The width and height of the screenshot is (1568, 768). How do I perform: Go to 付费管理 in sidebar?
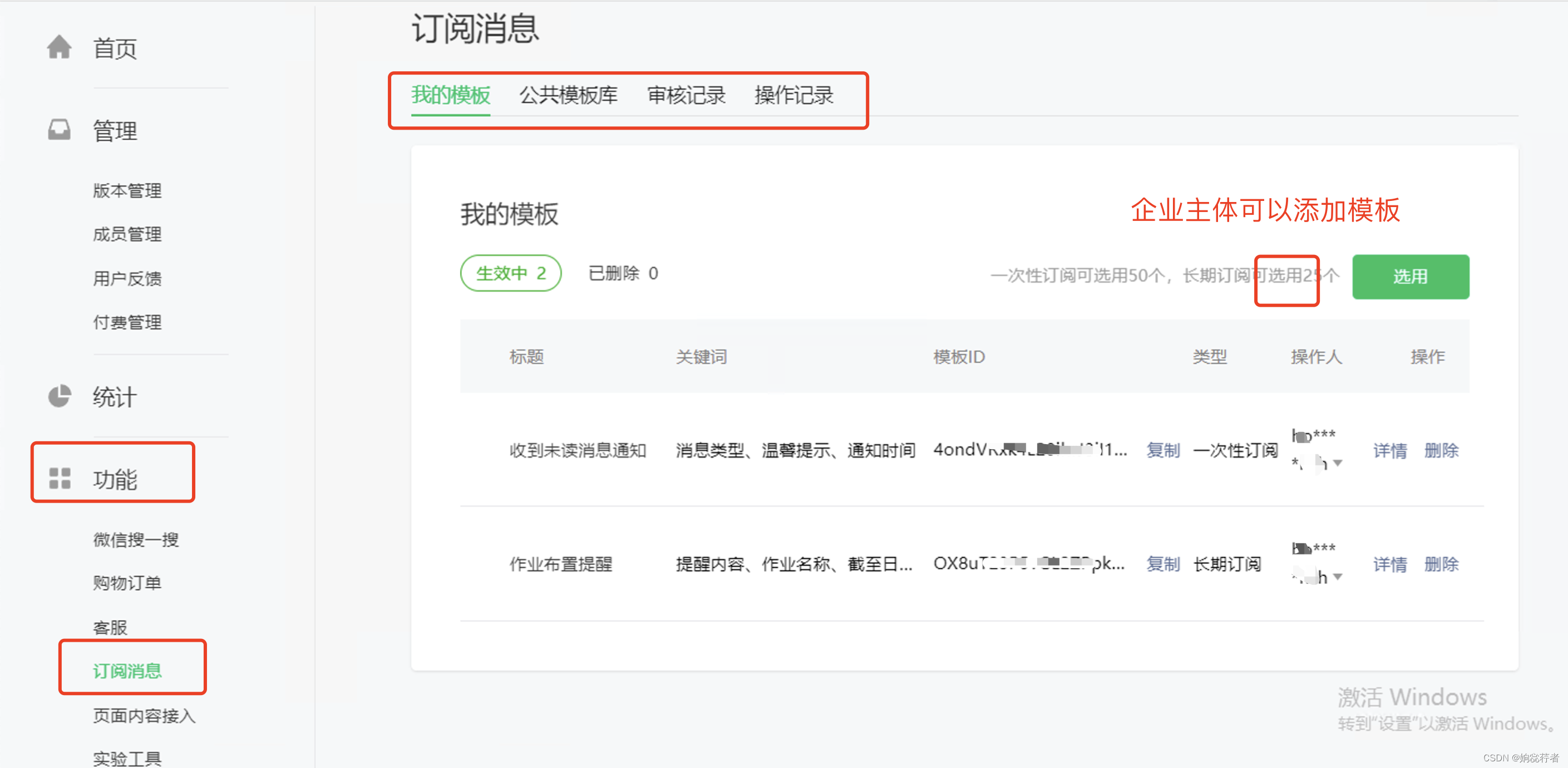tap(127, 322)
